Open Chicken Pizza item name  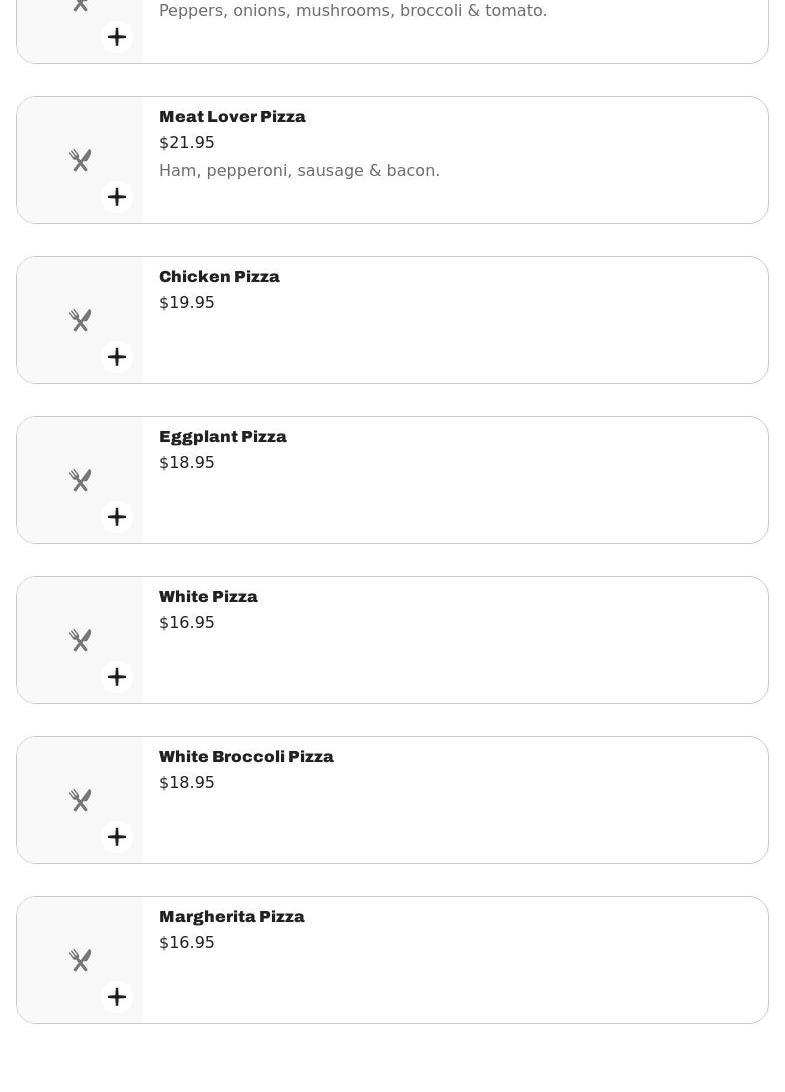click(219, 277)
